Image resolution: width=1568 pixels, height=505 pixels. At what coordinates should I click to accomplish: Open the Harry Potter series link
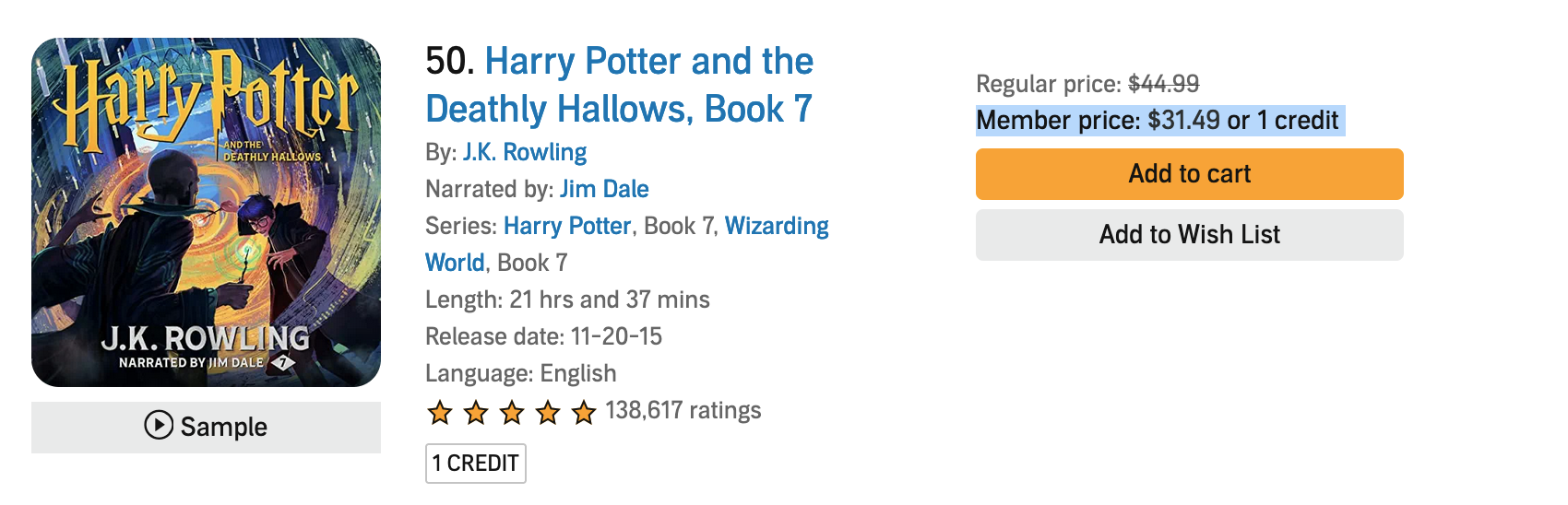click(566, 226)
